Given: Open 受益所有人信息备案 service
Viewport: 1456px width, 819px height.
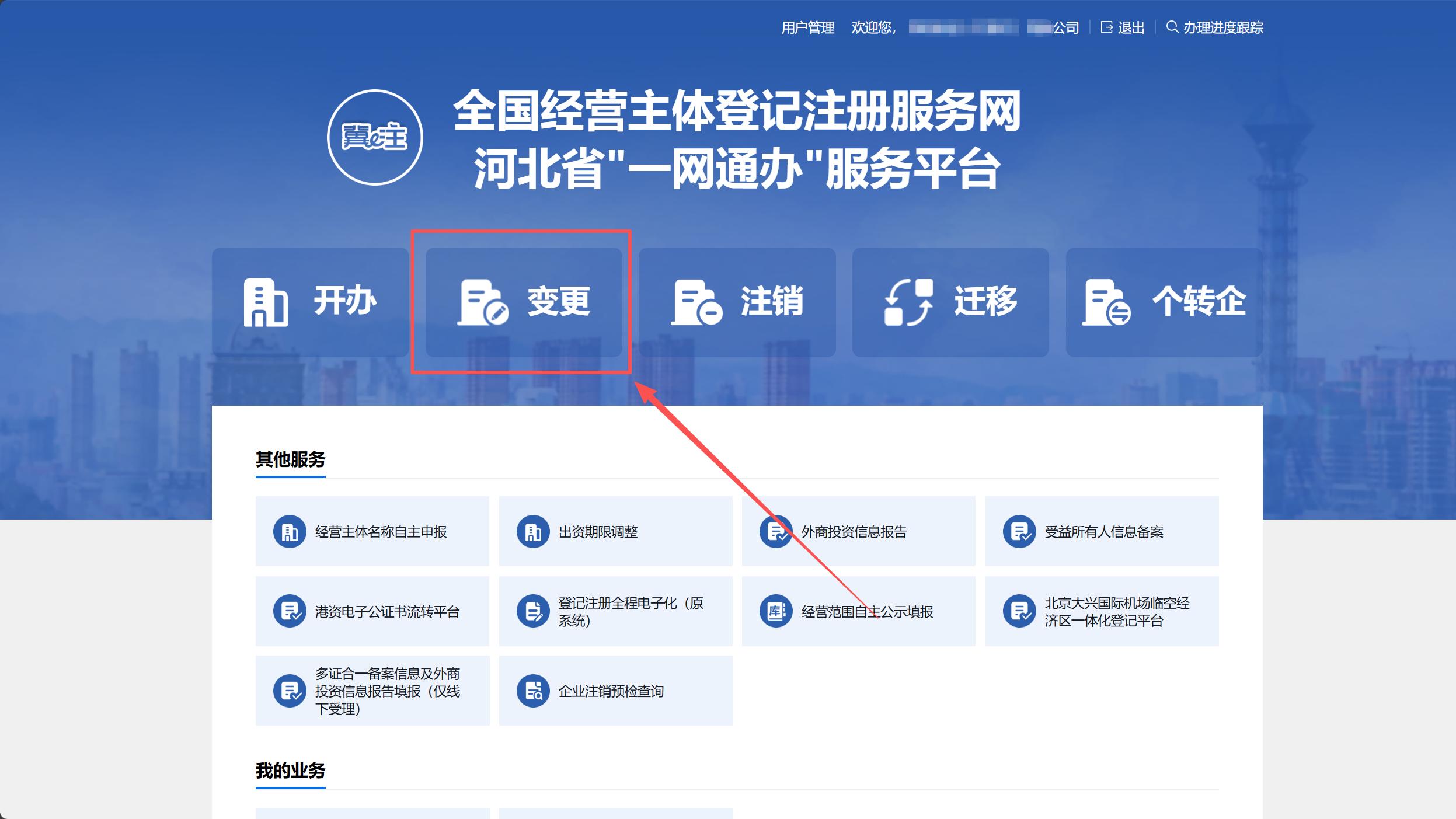Looking at the screenshot, I should 1102,532.
